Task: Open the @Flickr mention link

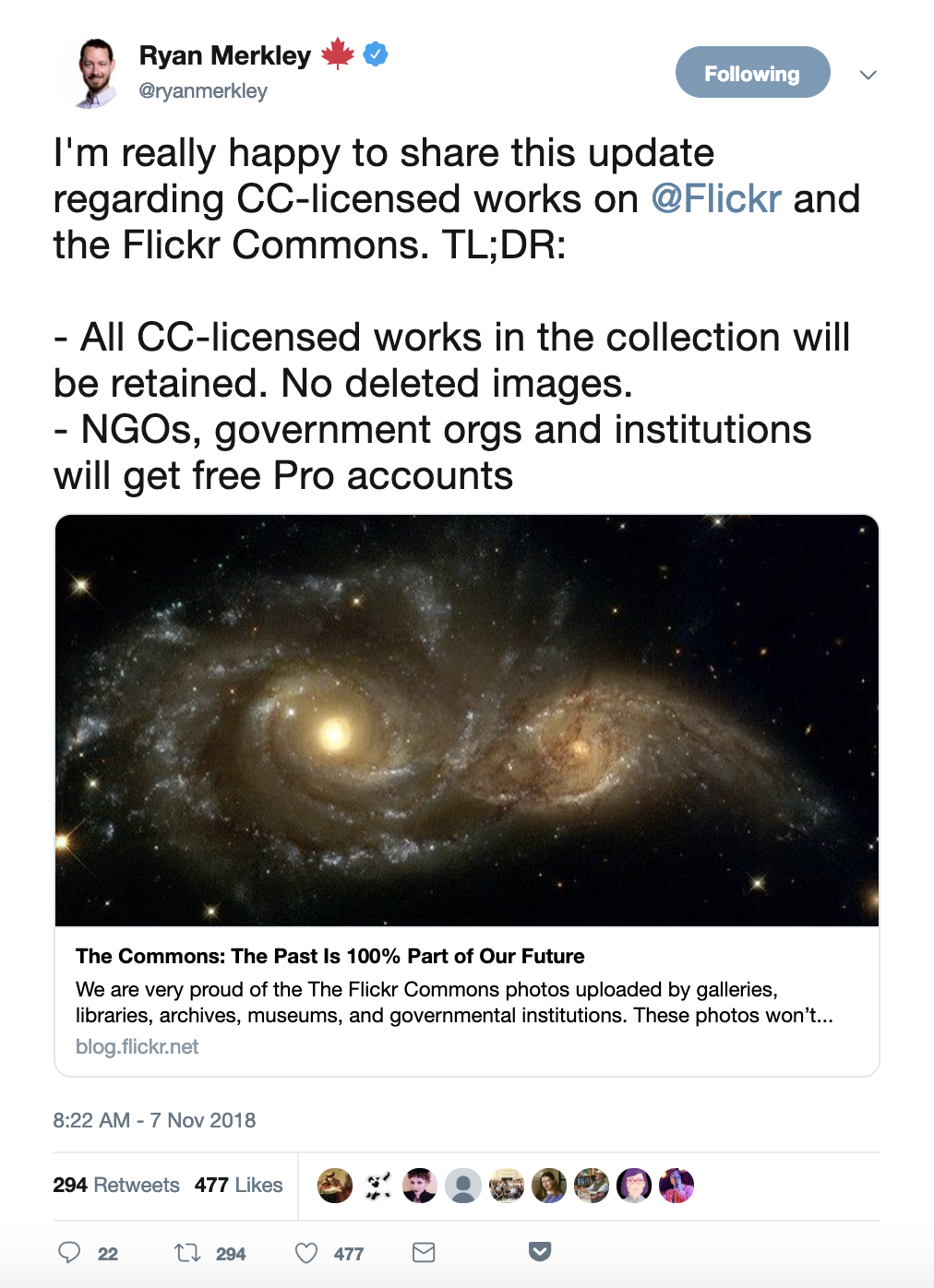Action: 716,198
